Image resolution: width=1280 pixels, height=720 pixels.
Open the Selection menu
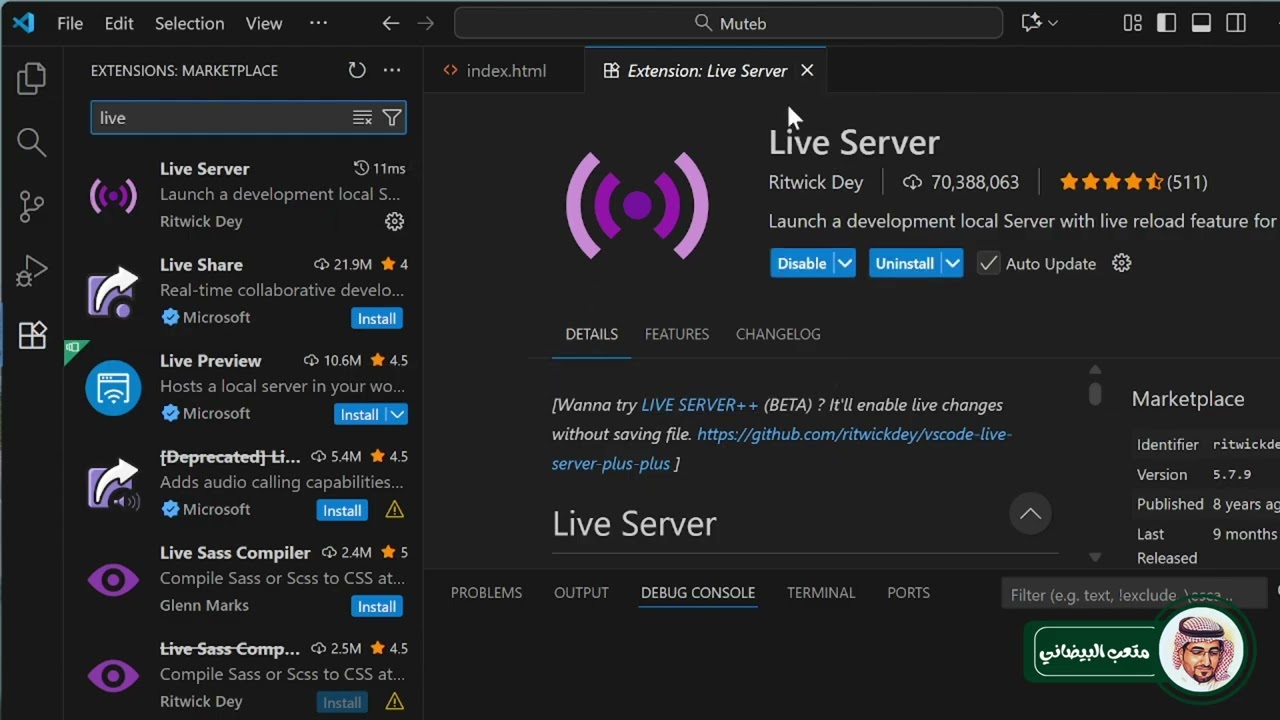coord(189,23)
